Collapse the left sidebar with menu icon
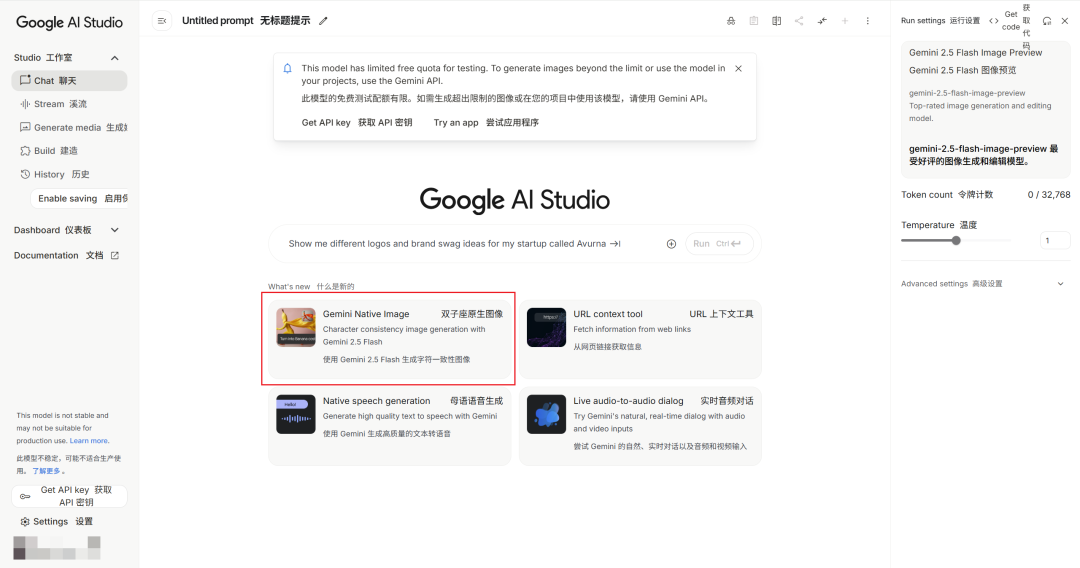The height and width of the screenshot is (568, 1080). pos(162,21)
